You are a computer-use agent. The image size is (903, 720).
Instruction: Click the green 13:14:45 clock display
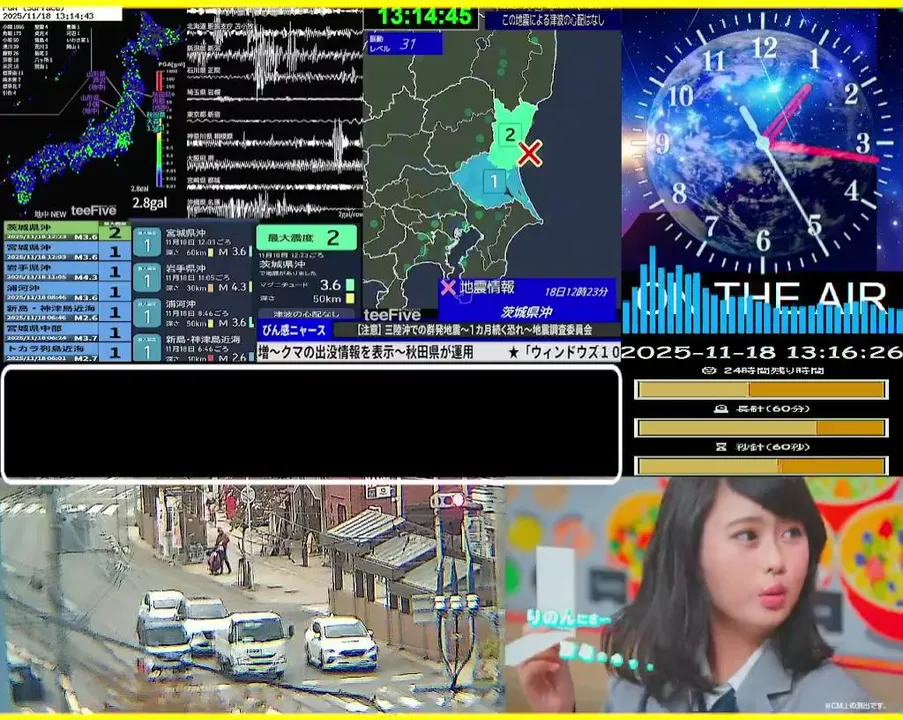point(424,17)
